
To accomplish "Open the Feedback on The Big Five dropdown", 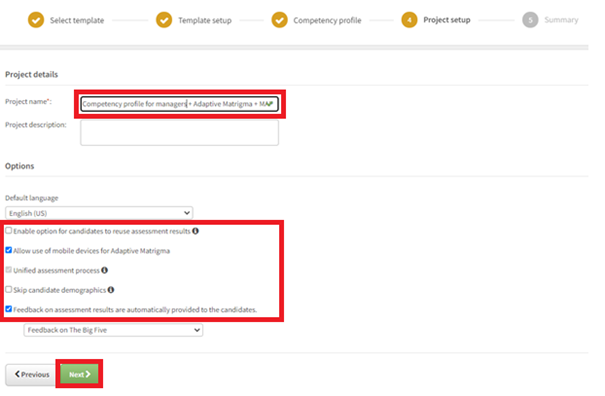I will point(113,330).
